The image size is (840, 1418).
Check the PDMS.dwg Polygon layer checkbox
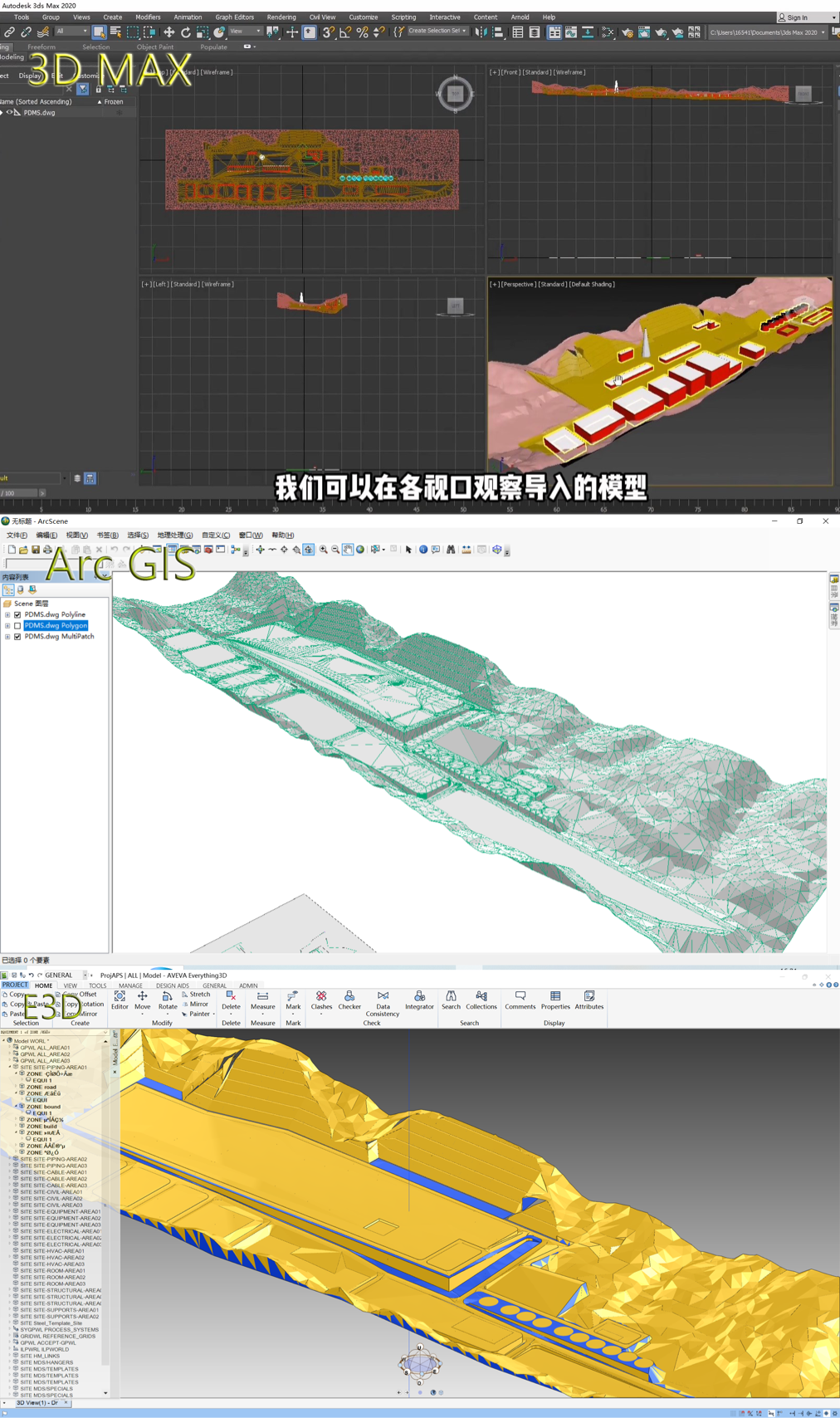coord(17,626)
